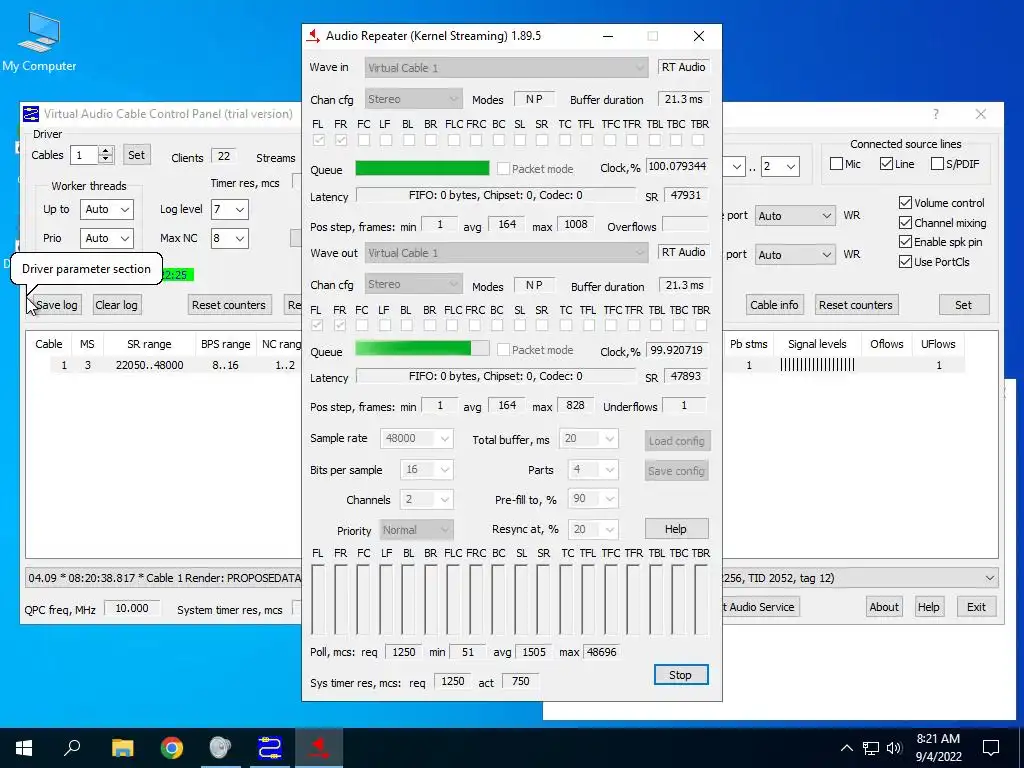Toggle Wave out Packet mode checkbox
The image size is (1024, 768).
click(x=504, y=350)
